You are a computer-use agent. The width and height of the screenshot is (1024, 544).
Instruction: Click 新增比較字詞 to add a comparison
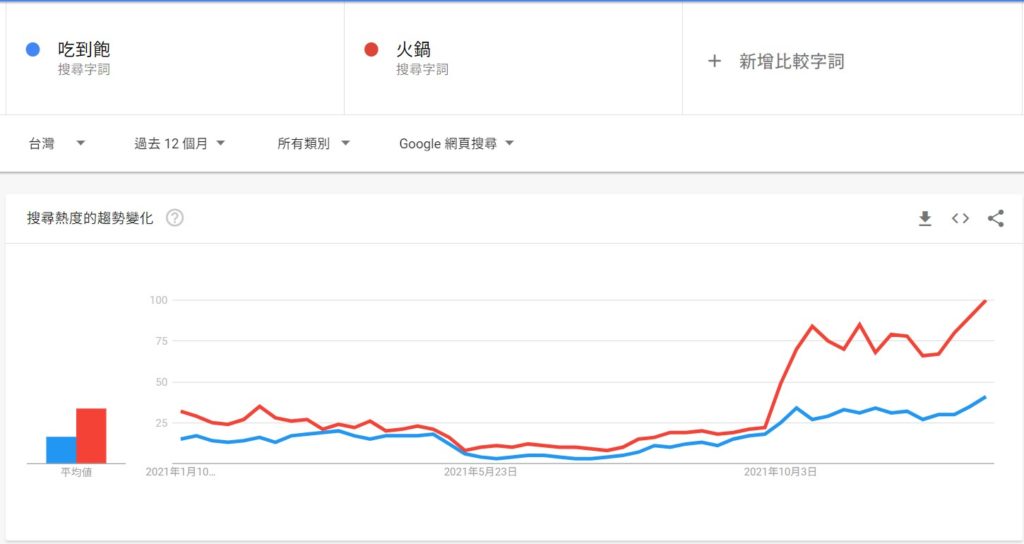[791, 61]
